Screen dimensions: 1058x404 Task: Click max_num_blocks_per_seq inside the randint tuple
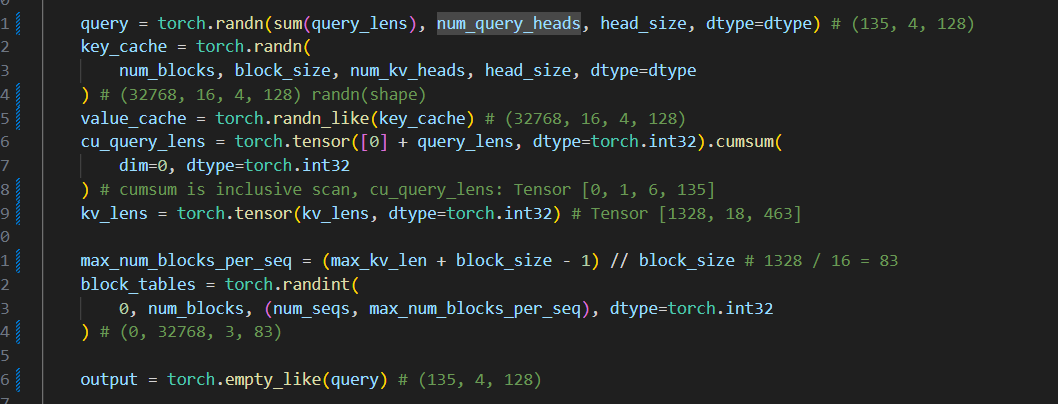(475, 308)
